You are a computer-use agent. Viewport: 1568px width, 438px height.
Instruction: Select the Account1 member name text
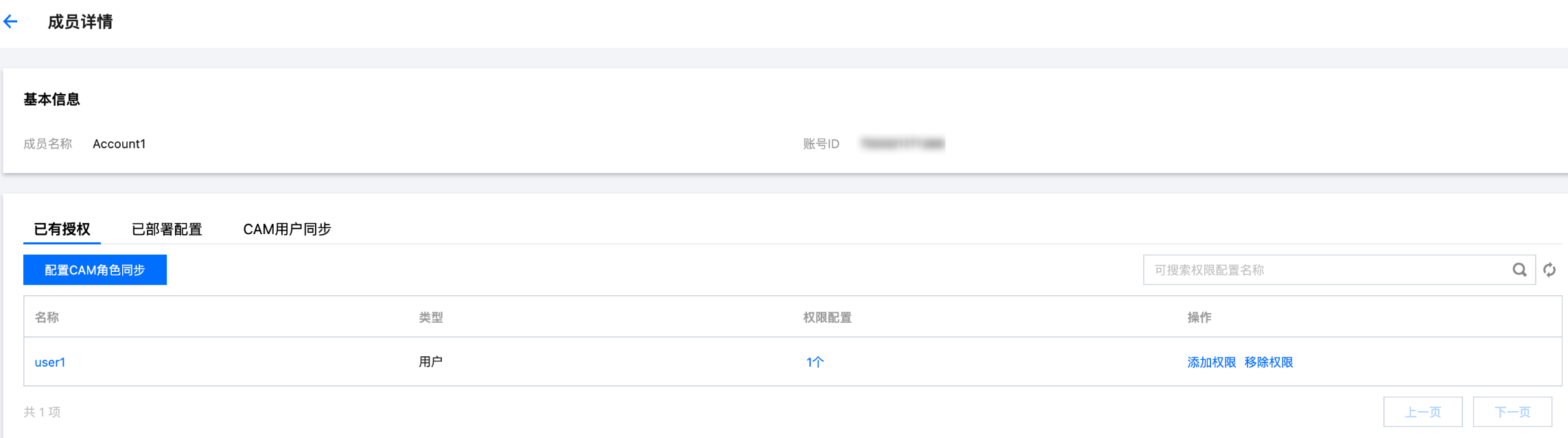(x=119, y=144)
